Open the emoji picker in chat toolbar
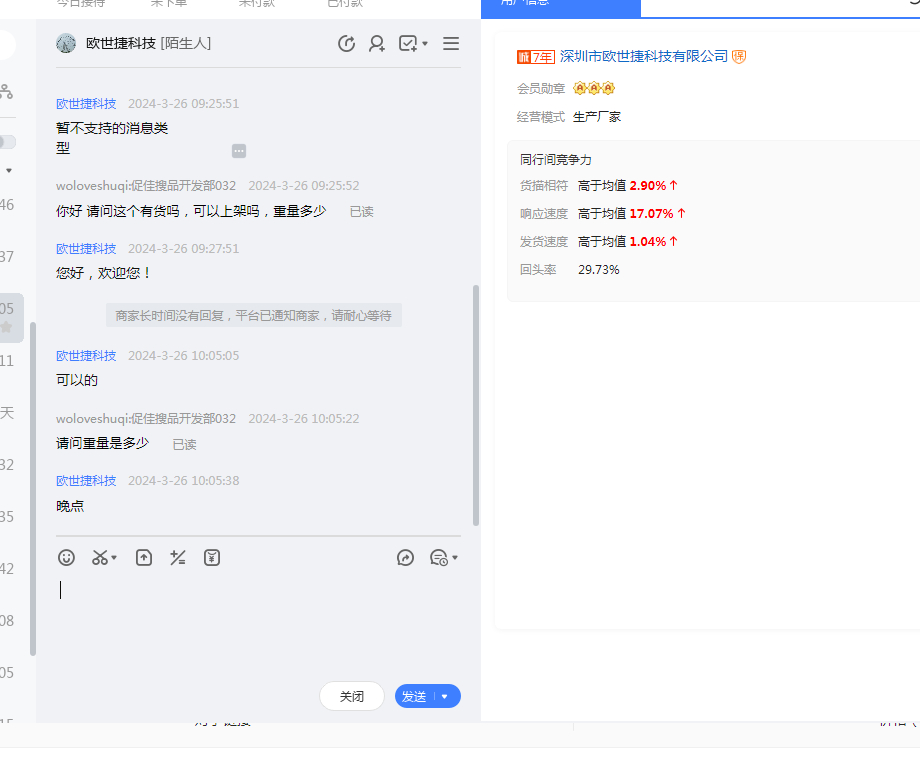This screenshot has height=757, width=920. coord(66,558)
